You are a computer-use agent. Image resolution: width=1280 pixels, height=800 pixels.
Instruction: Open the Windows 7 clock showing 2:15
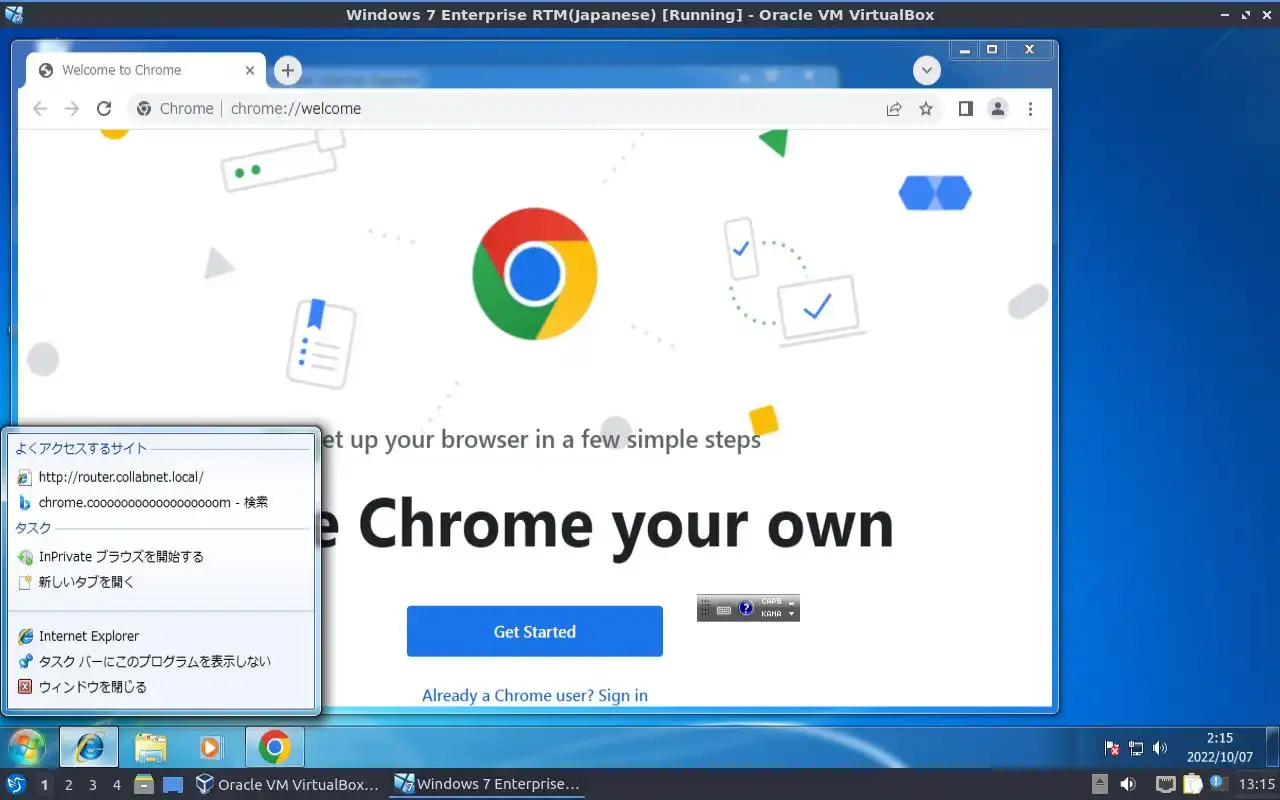[x=1220, y=748]
